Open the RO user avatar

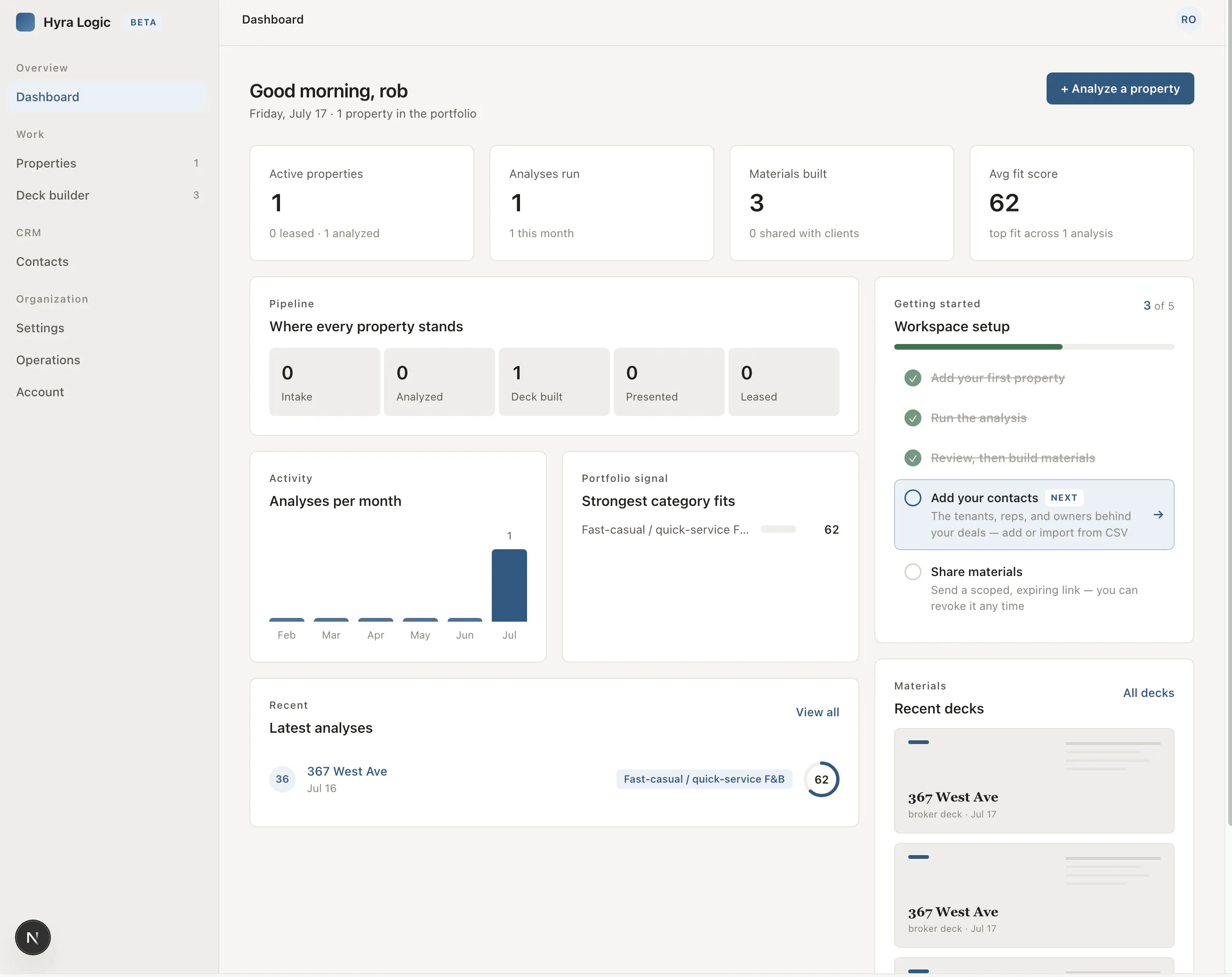pyautogui.click(x=1188, y=19)
